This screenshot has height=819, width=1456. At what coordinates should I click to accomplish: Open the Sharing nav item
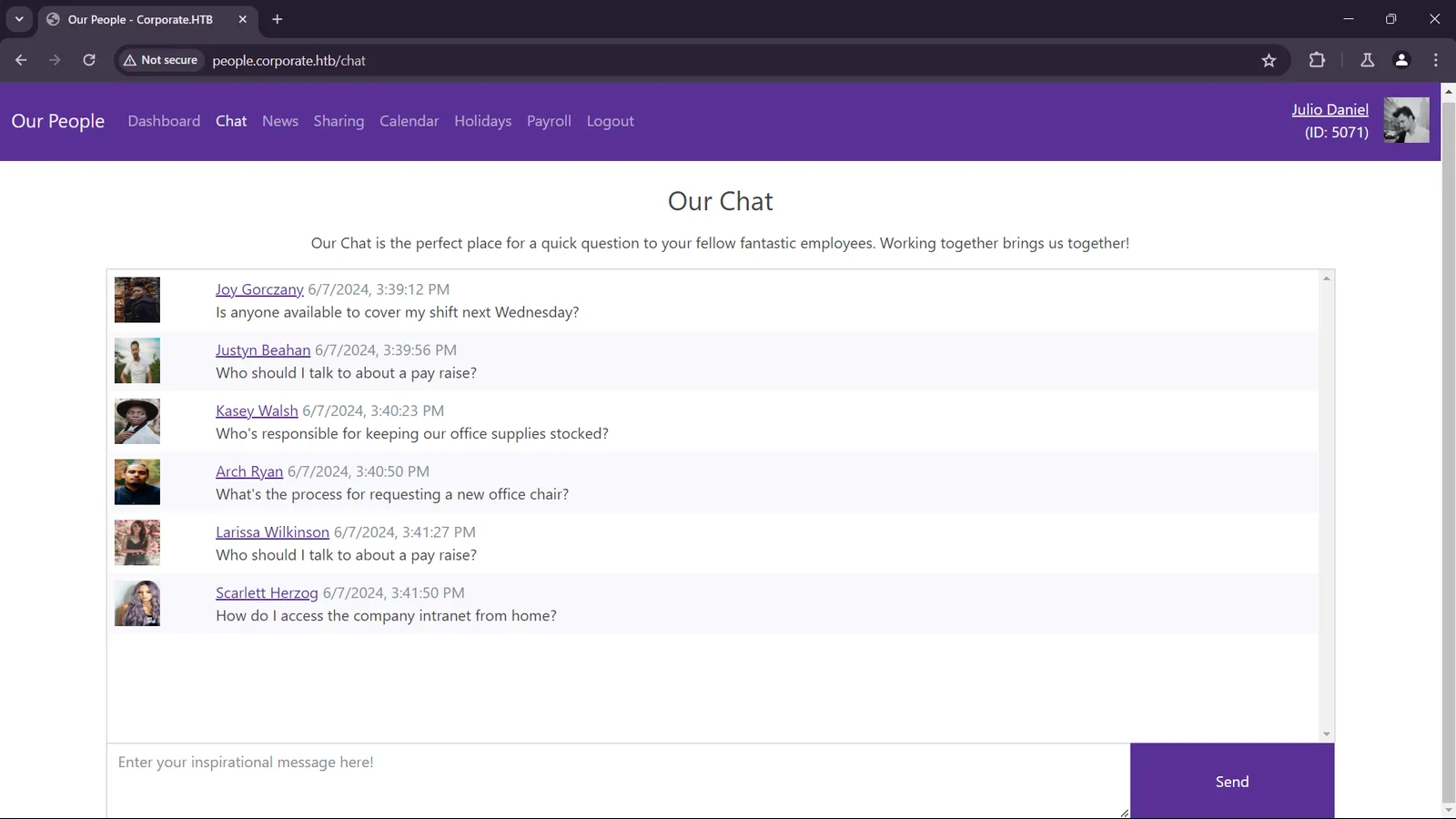click(x=339, y=121)
